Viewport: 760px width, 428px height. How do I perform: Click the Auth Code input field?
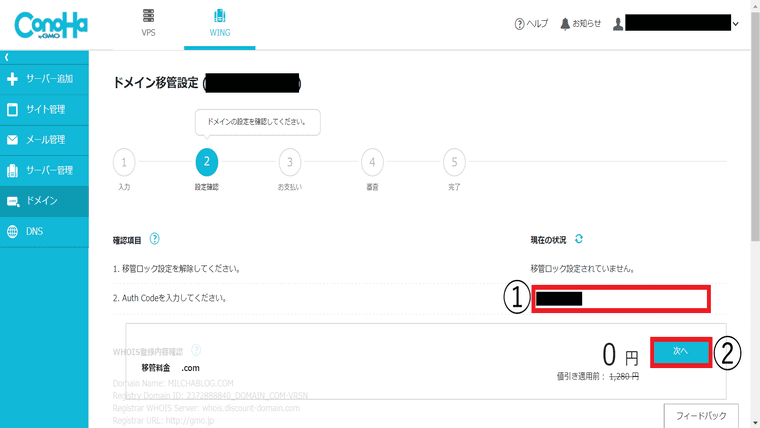coord(621,299)
